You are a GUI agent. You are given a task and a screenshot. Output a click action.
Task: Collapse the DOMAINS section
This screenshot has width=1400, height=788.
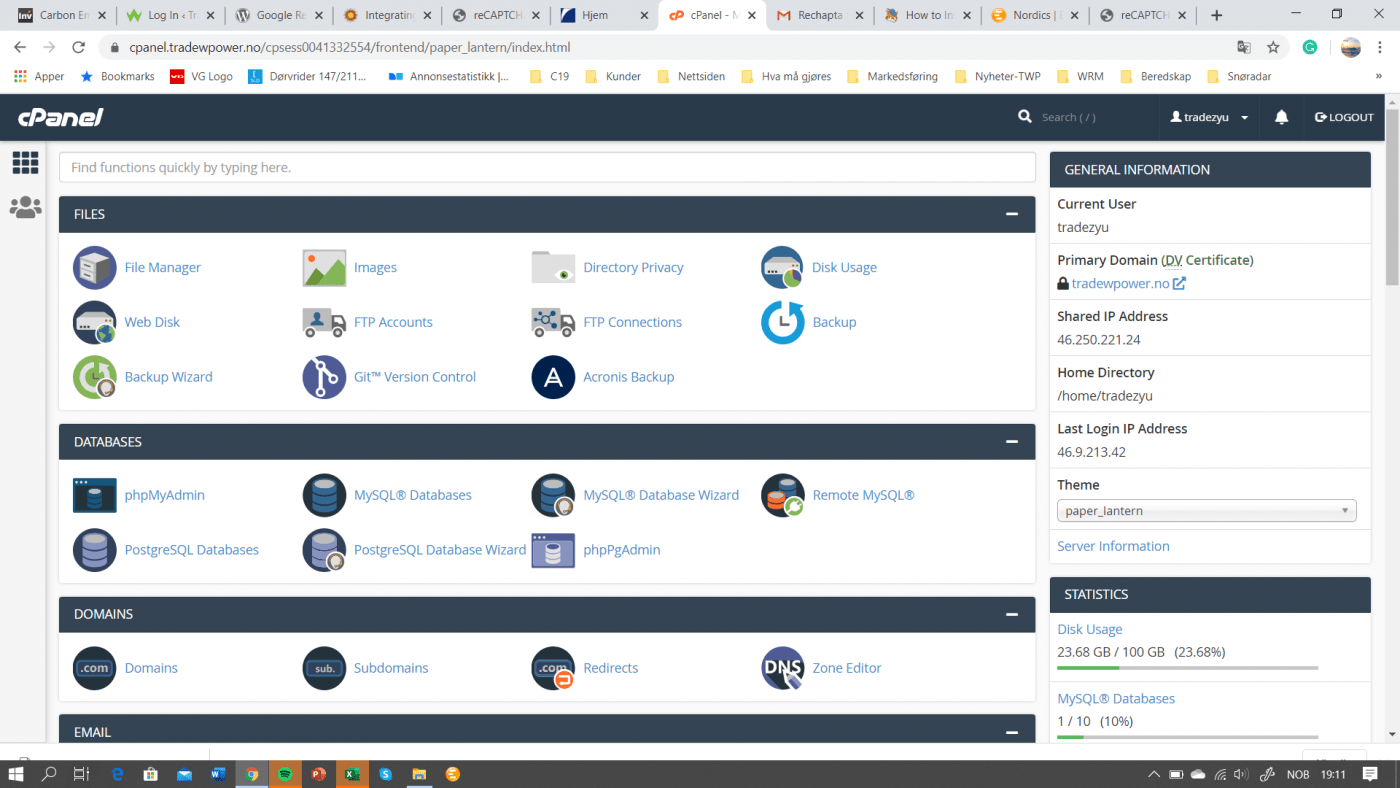[x=1012, y=614]
